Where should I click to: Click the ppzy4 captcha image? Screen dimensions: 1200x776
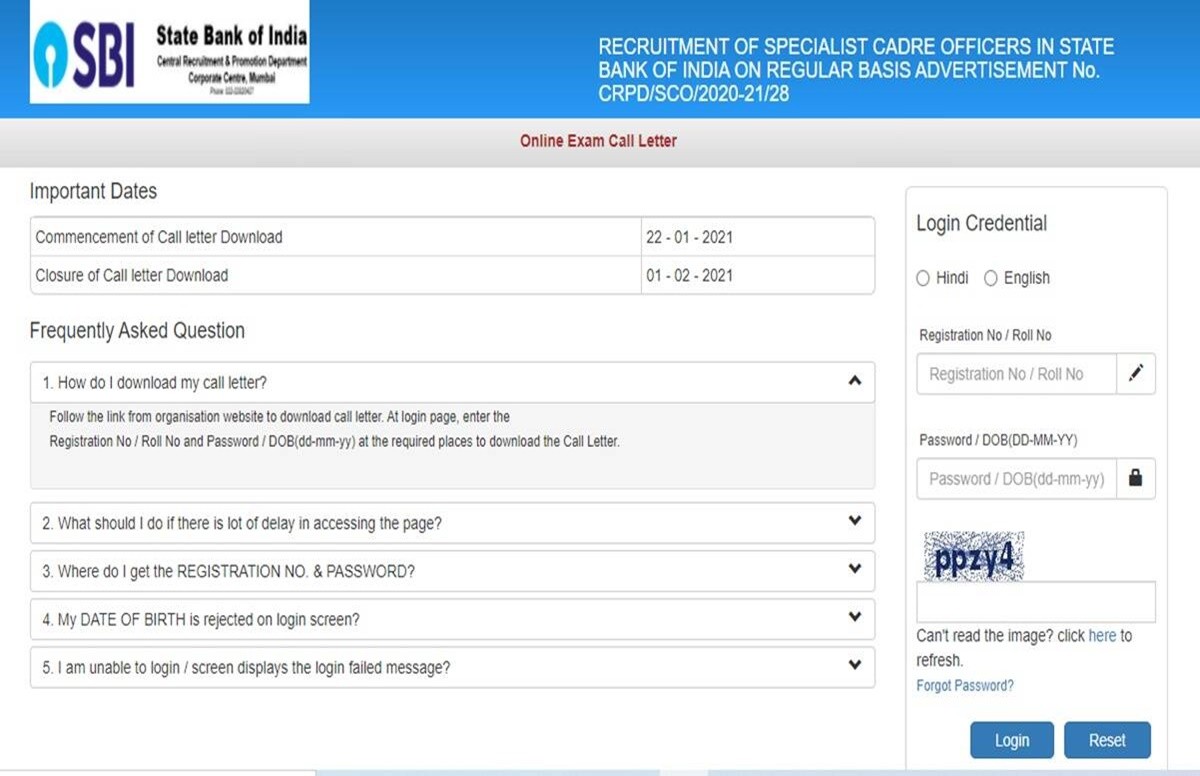971,557
